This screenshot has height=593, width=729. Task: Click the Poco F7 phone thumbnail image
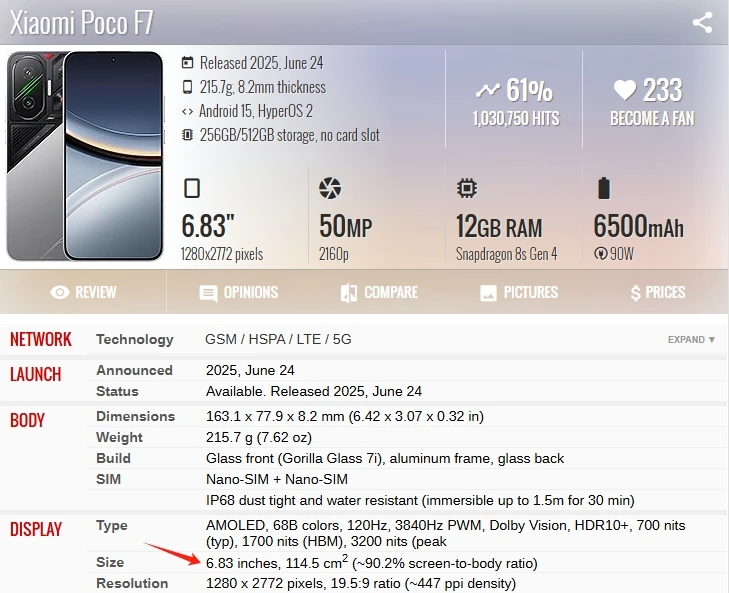pos(85,155)
